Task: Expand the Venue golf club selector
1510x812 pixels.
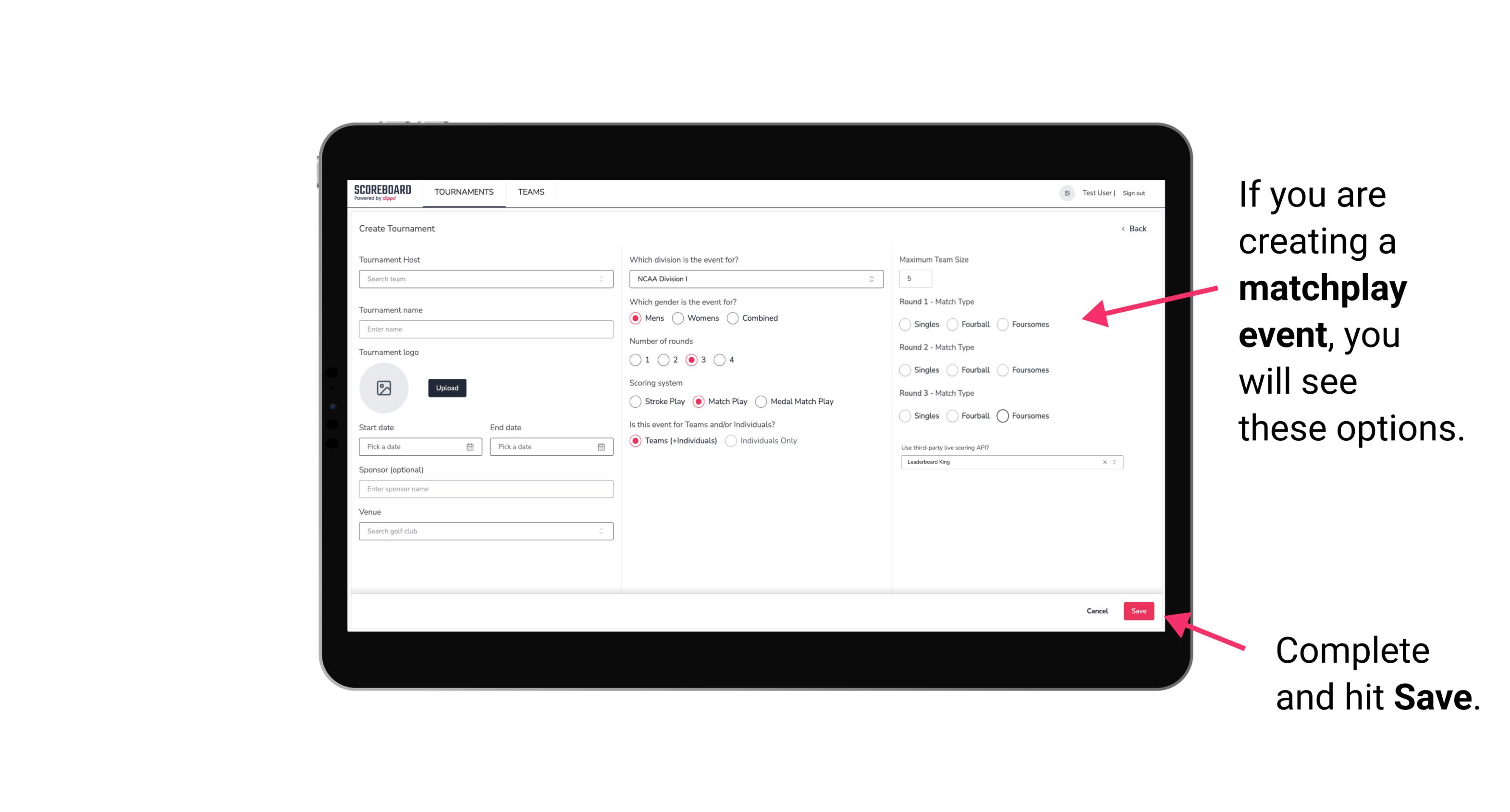Action: click(600, 531)
